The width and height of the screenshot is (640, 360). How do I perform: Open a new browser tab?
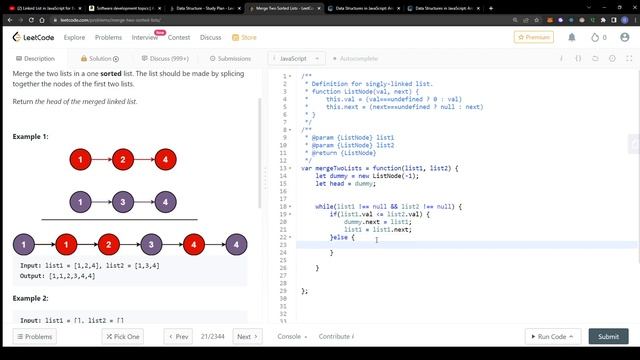[491, 8]
